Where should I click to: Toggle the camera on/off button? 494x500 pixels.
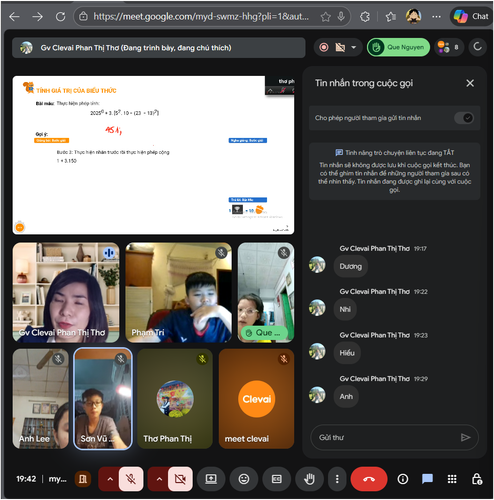180,479
